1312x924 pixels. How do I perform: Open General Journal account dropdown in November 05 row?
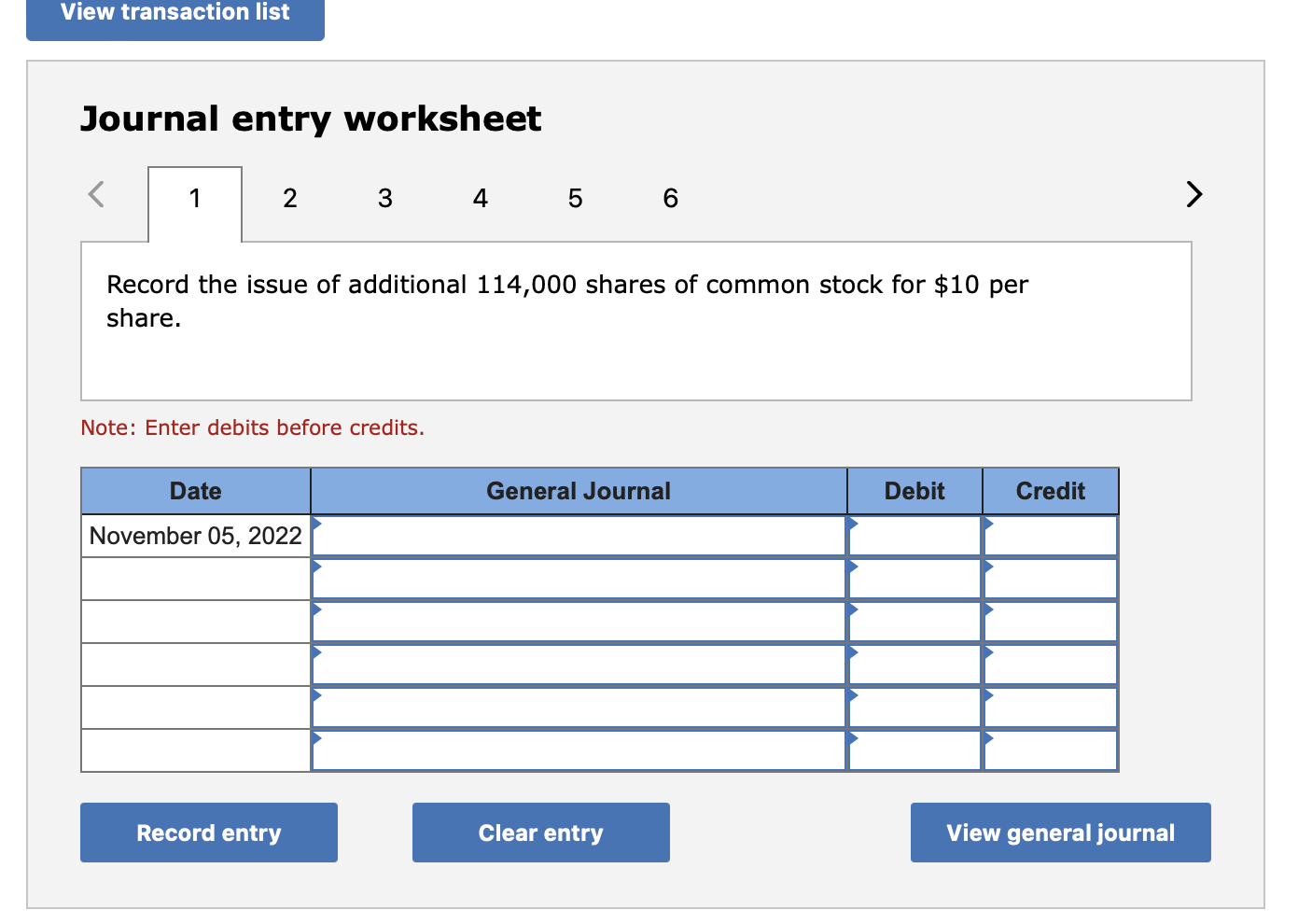point(579,536)
